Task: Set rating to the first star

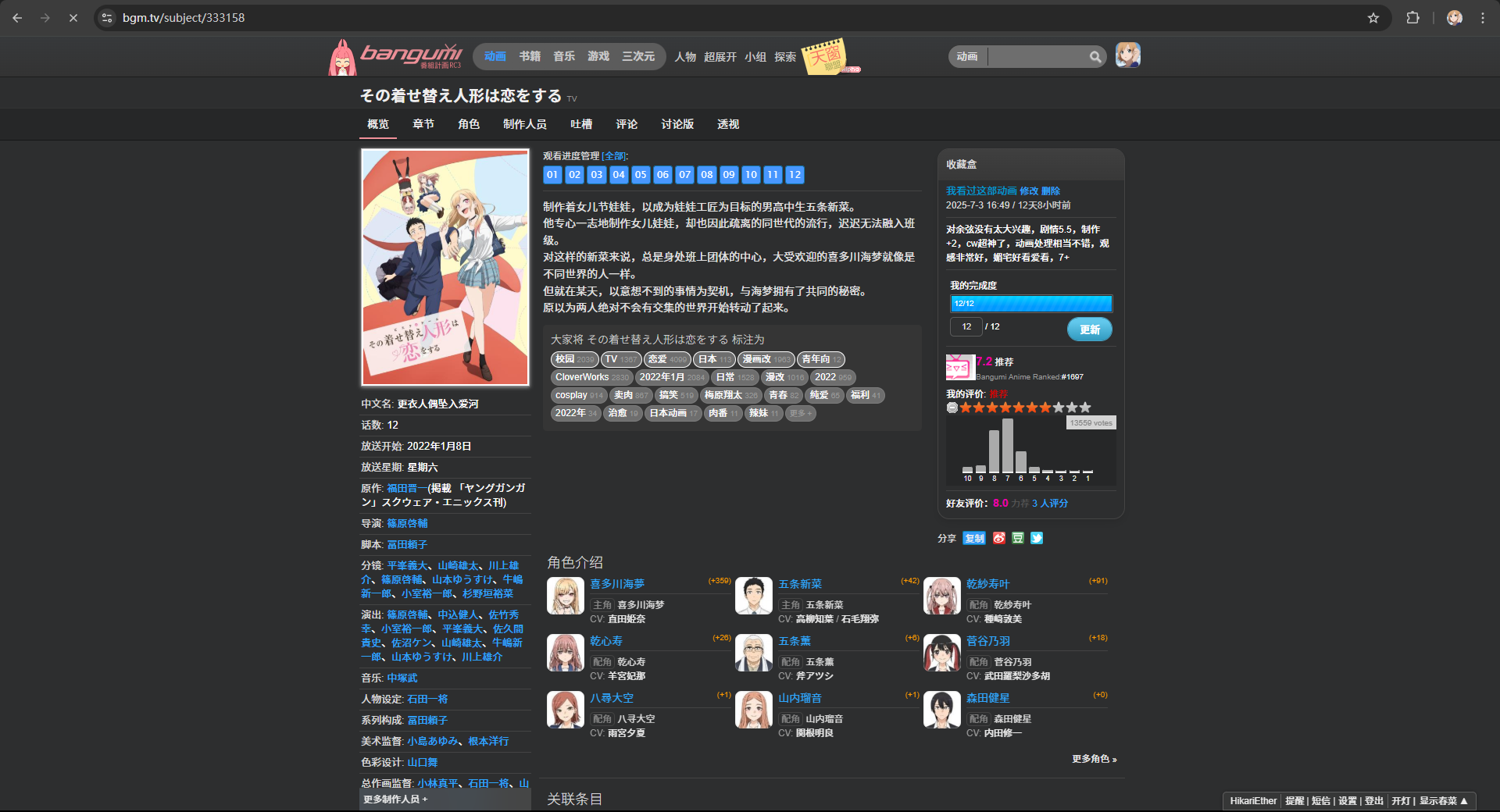Action: click(x=966, y=408)
